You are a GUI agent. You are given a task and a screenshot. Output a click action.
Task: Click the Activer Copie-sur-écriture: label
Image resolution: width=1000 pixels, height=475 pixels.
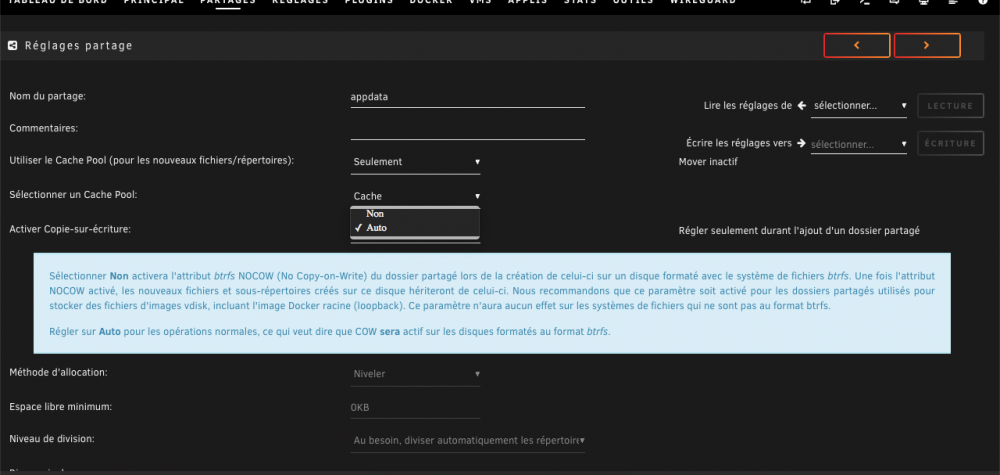click(70, 229)
